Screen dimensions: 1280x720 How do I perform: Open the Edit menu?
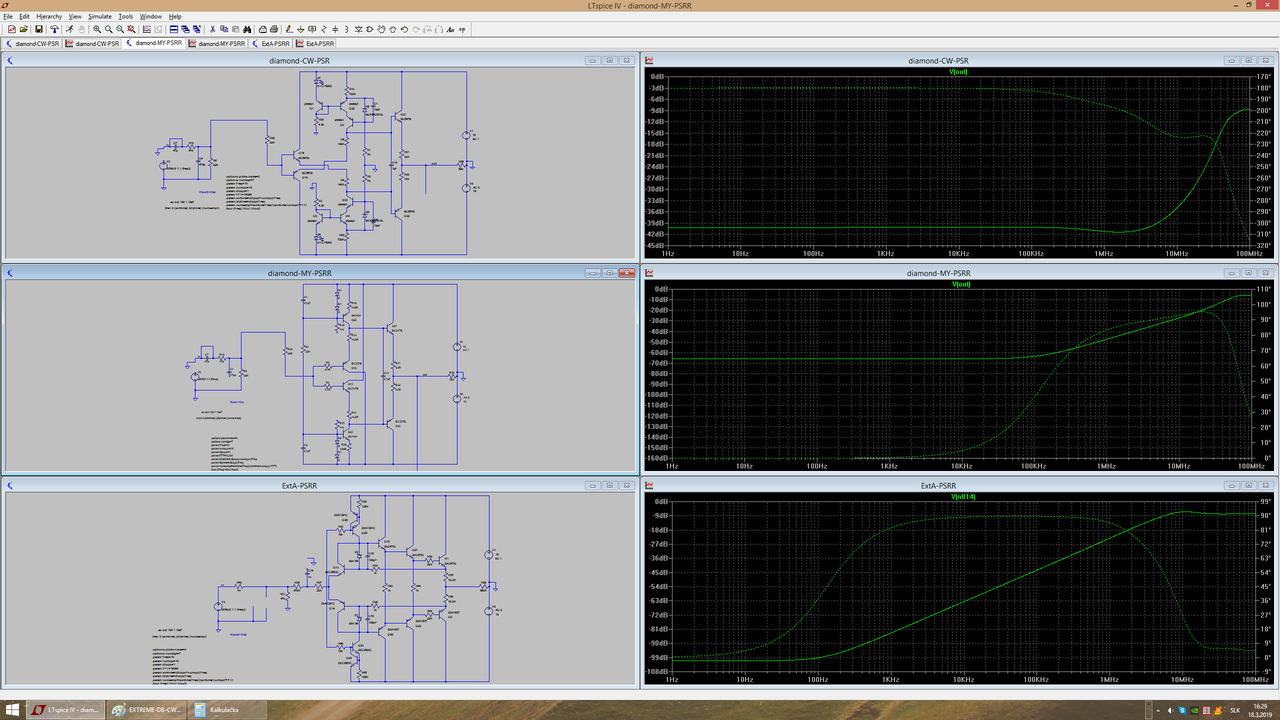click(24, 17)
